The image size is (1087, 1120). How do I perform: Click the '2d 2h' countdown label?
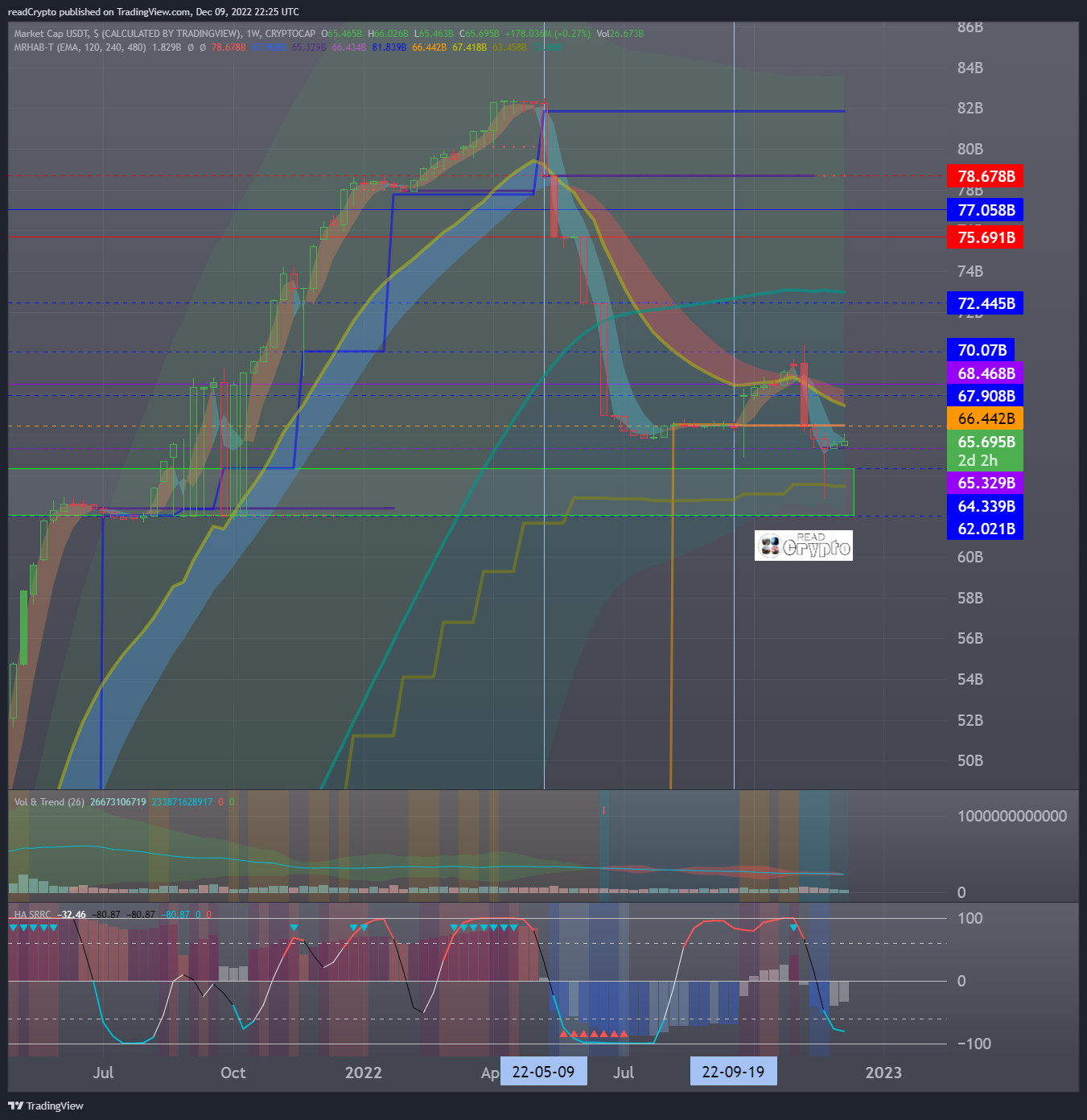click(x=978, y=461)
